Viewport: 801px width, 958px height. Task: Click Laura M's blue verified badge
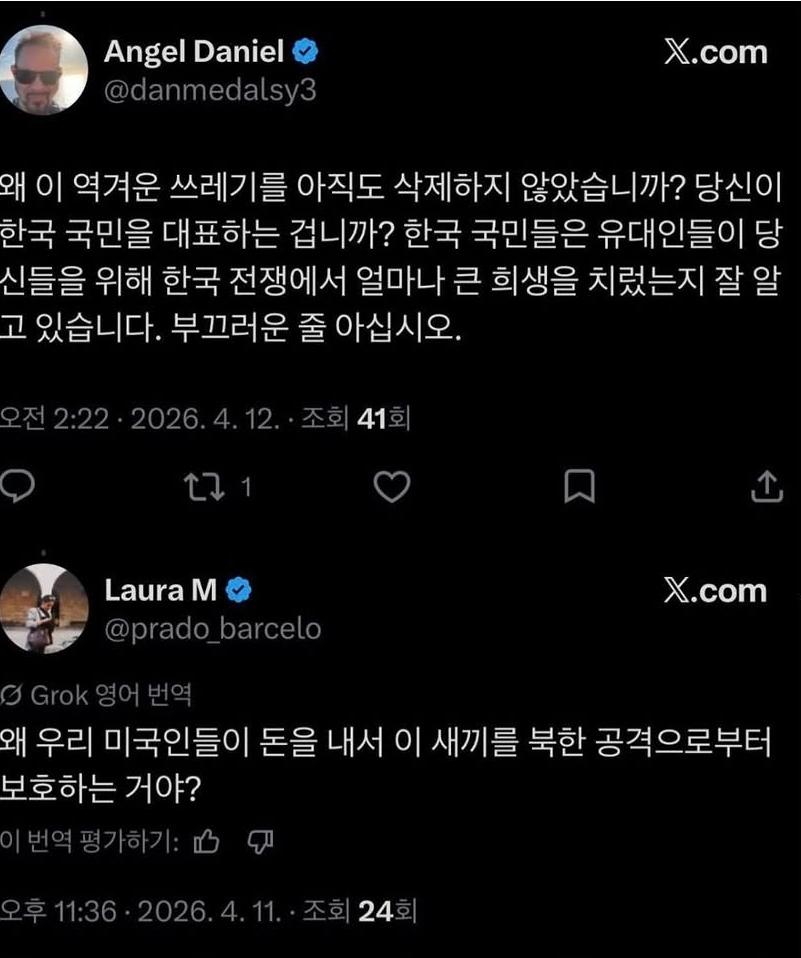pyautogui.click(x=239, y=590)
